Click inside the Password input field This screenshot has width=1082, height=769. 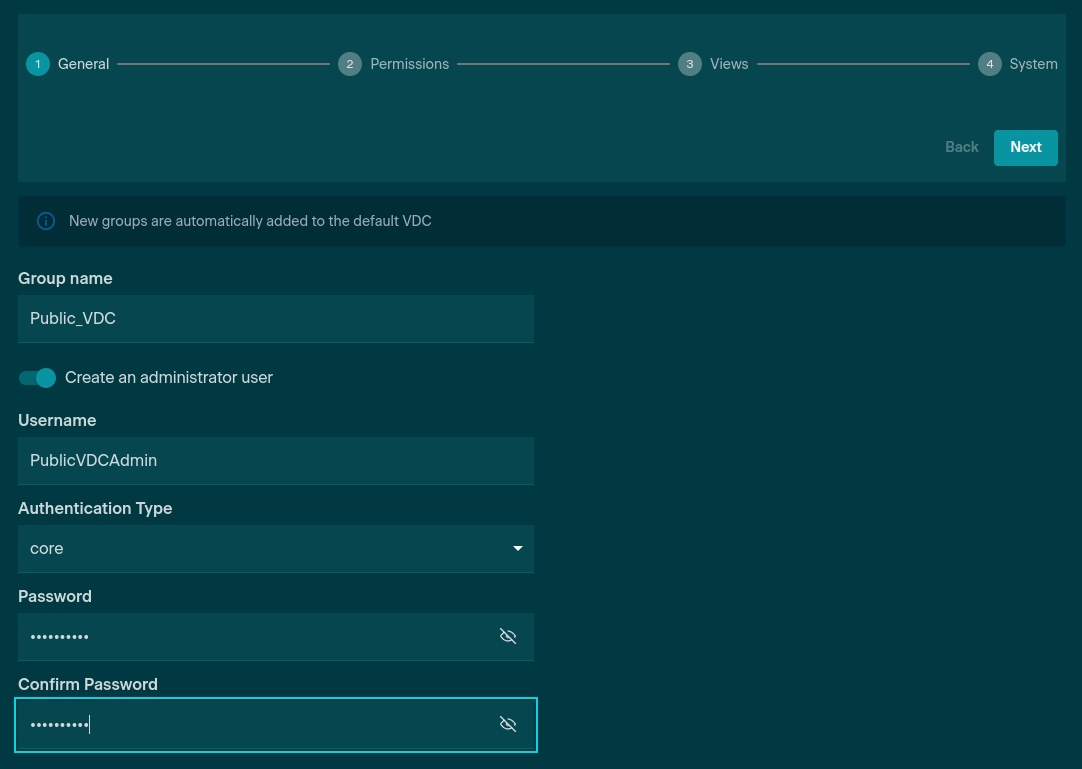(250, 637)
